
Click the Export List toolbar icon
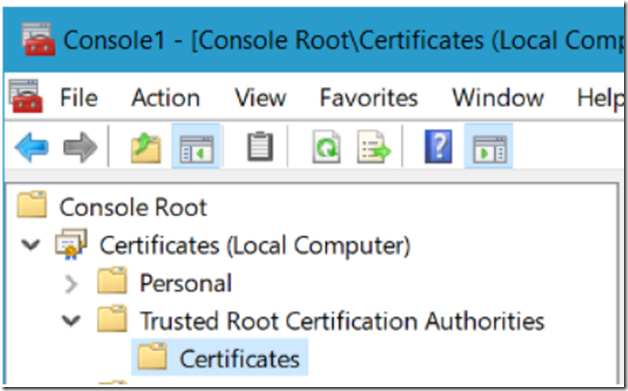click(x=373, y=147)
